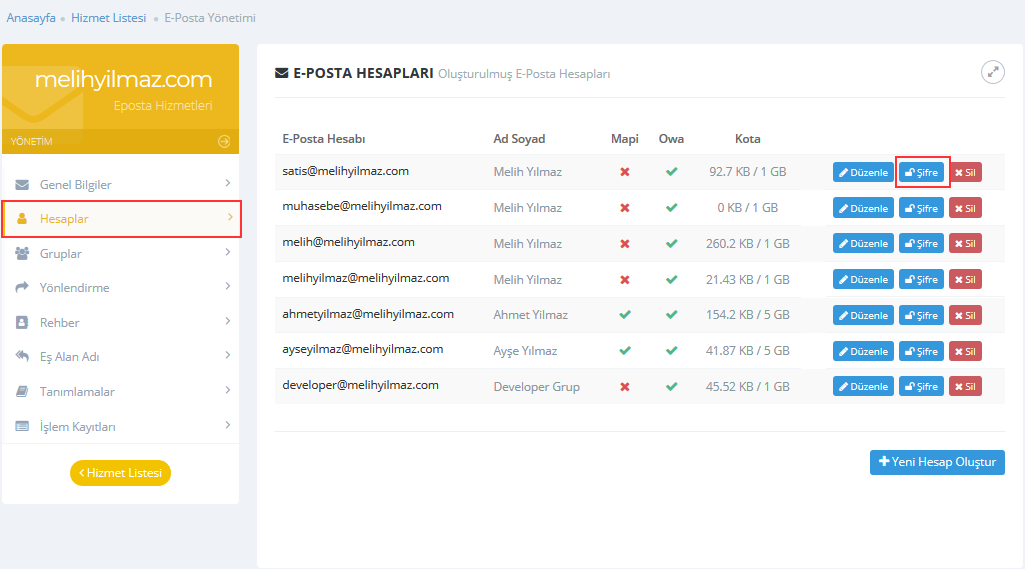Click Mapi red cross for satis@melihyilmaz.com
The image size is (1025, 569).
[625, 172]
